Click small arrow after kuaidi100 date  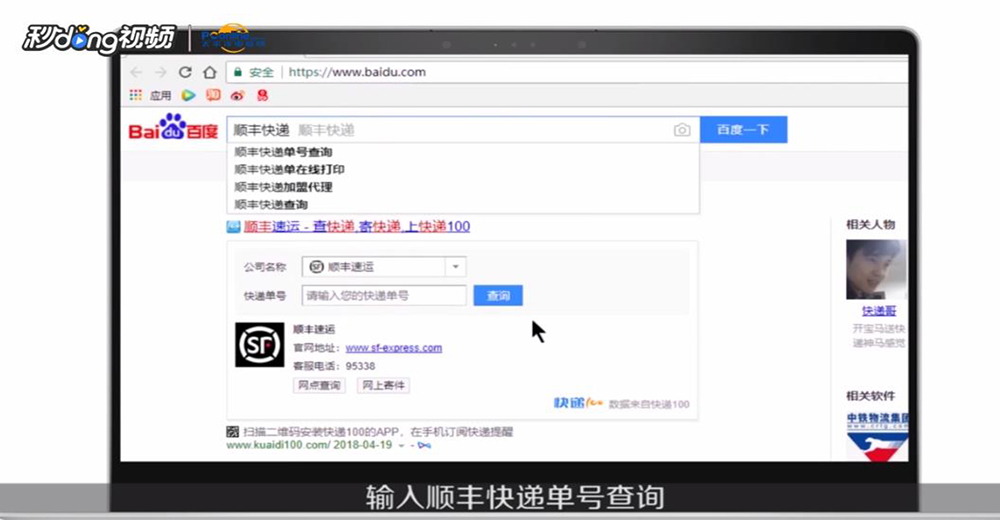point(401,445)
